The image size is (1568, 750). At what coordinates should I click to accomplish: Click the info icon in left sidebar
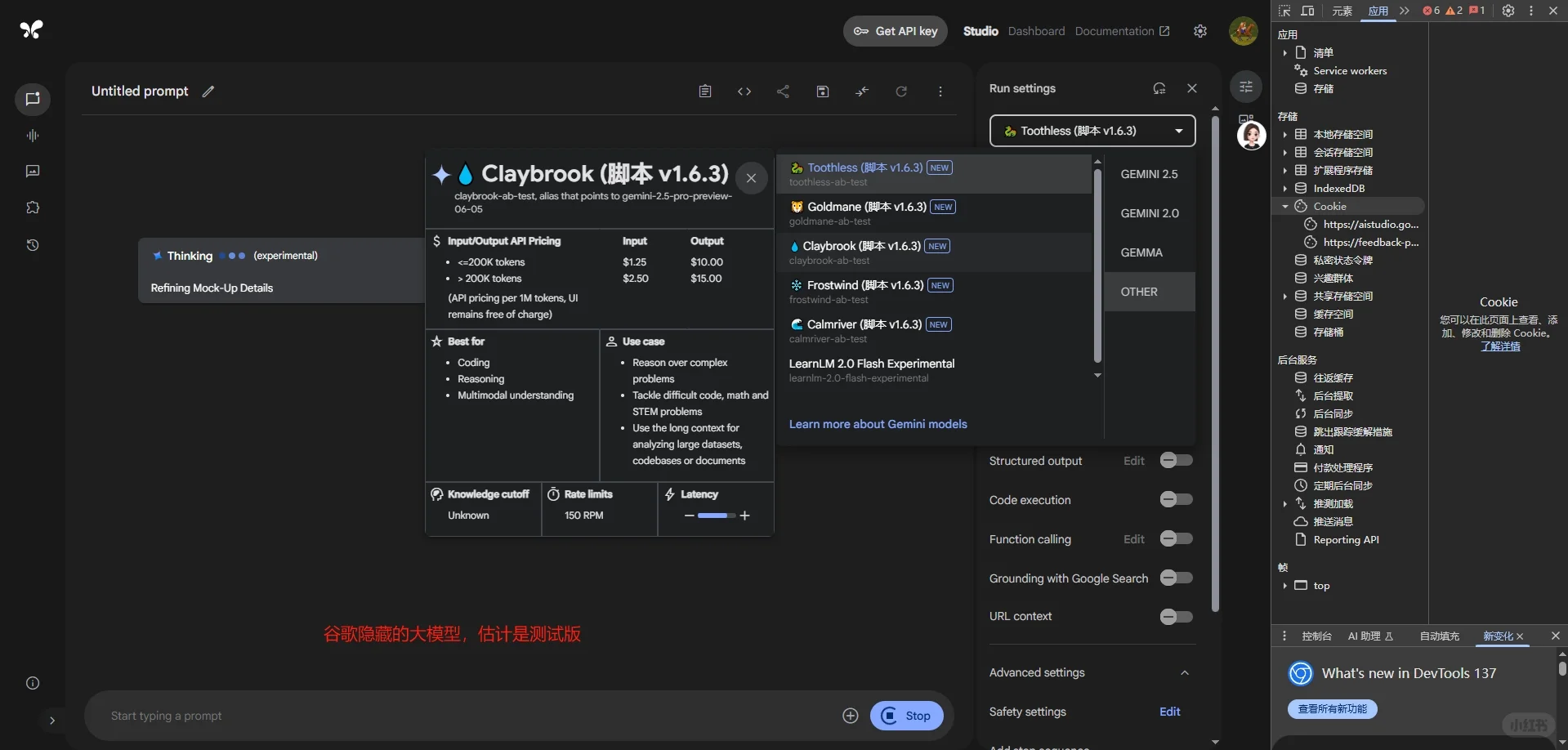click(33, 683)
